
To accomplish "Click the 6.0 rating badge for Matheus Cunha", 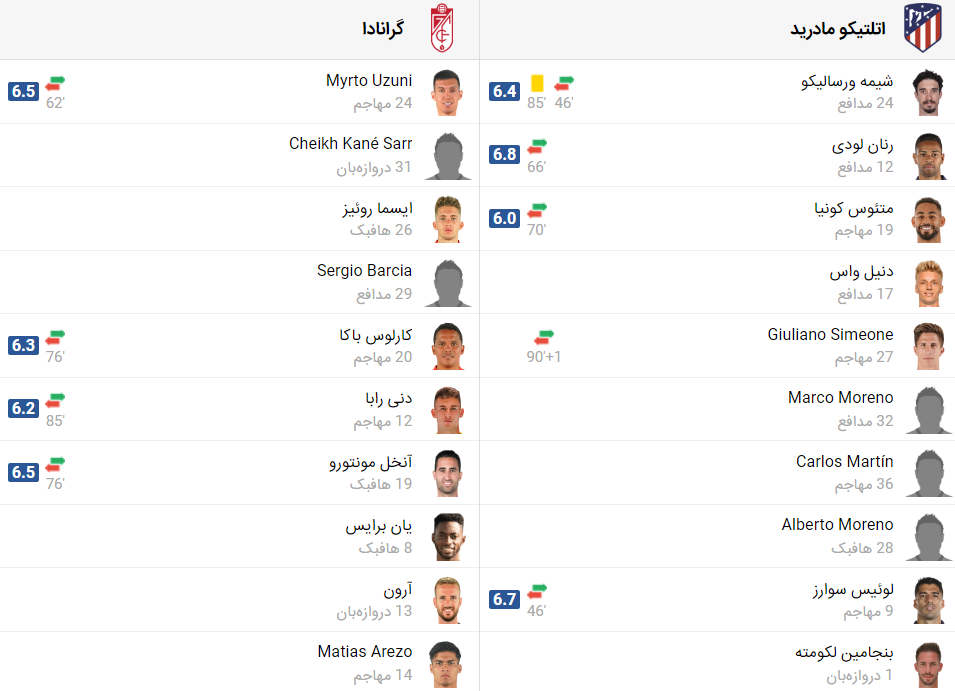I will tap(504, 218).
